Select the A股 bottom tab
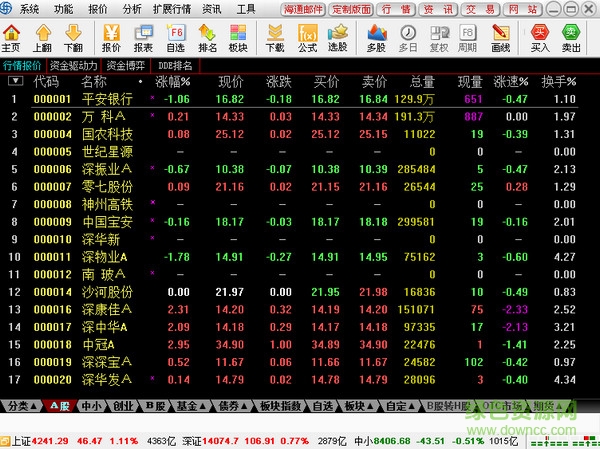 [60, 406]
